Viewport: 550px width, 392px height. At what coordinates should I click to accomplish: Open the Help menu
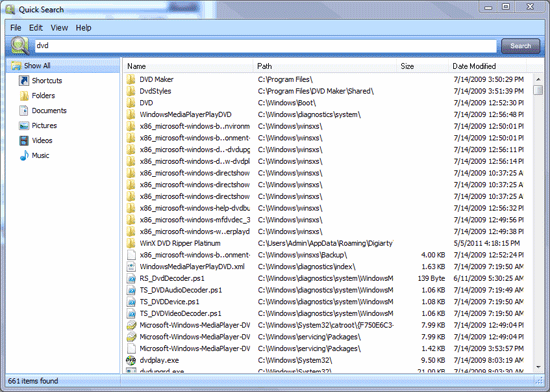[83, 28]
